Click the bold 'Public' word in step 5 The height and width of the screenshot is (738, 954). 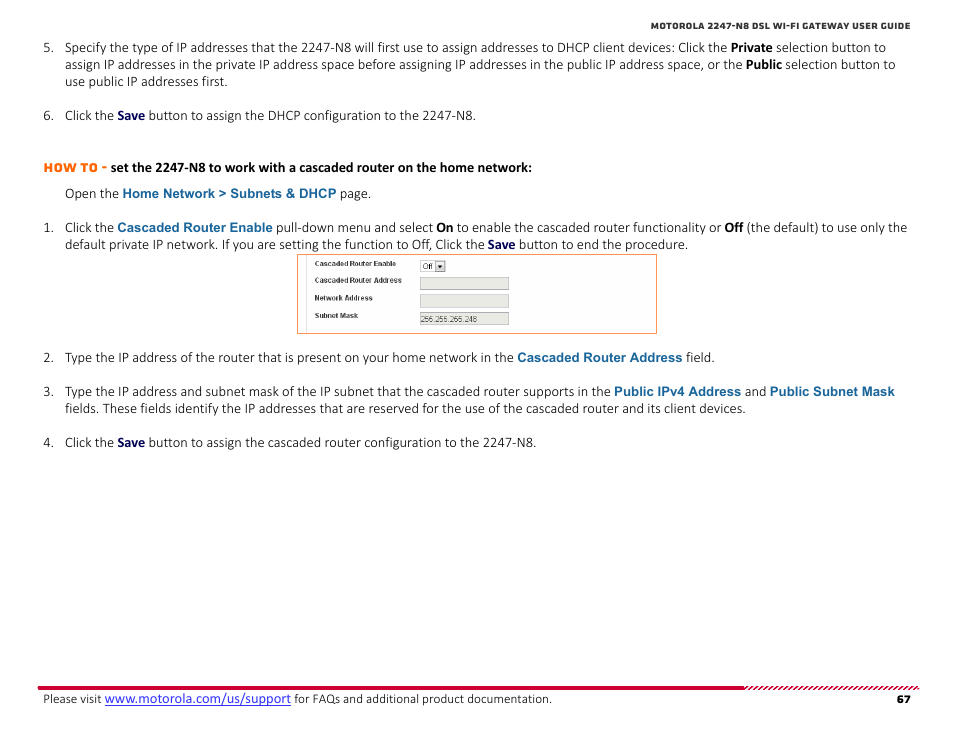(764, 64)
